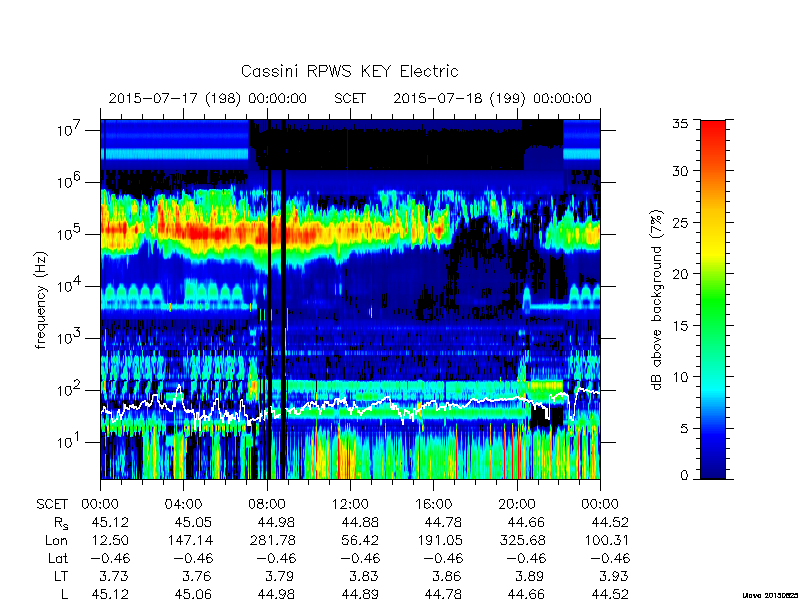Click the spectrogram plot area

350,299
